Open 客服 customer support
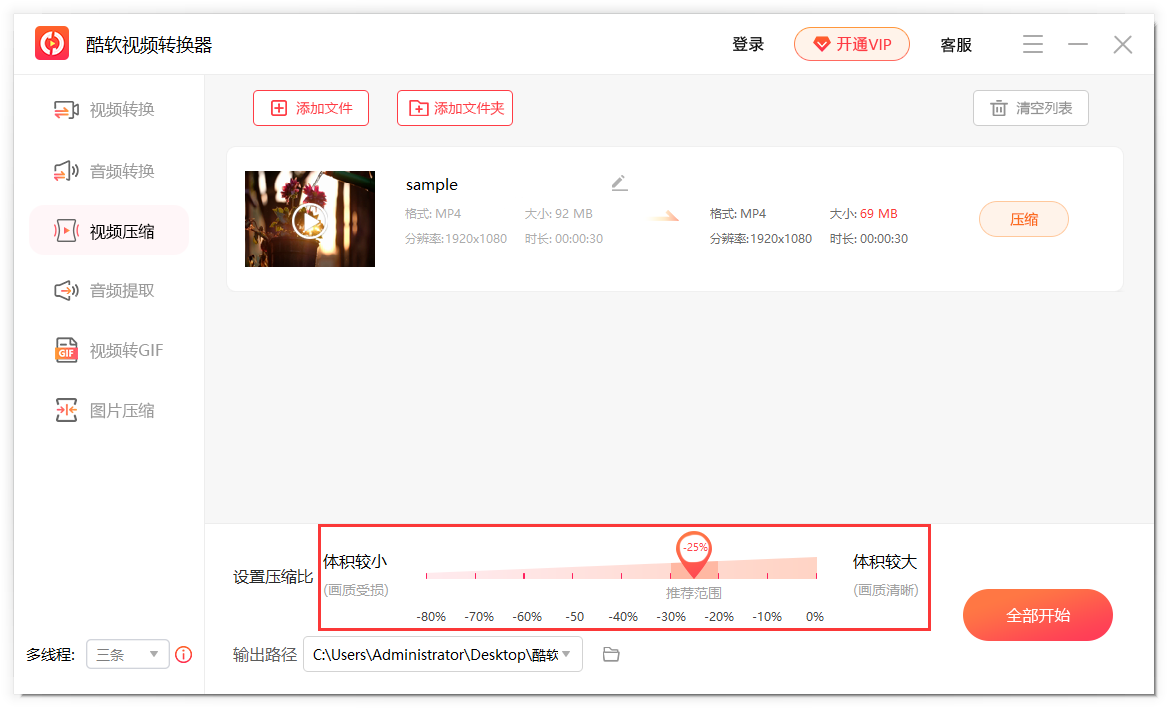The width and height of the screenshot is (1168, 708). pos(956,45)
